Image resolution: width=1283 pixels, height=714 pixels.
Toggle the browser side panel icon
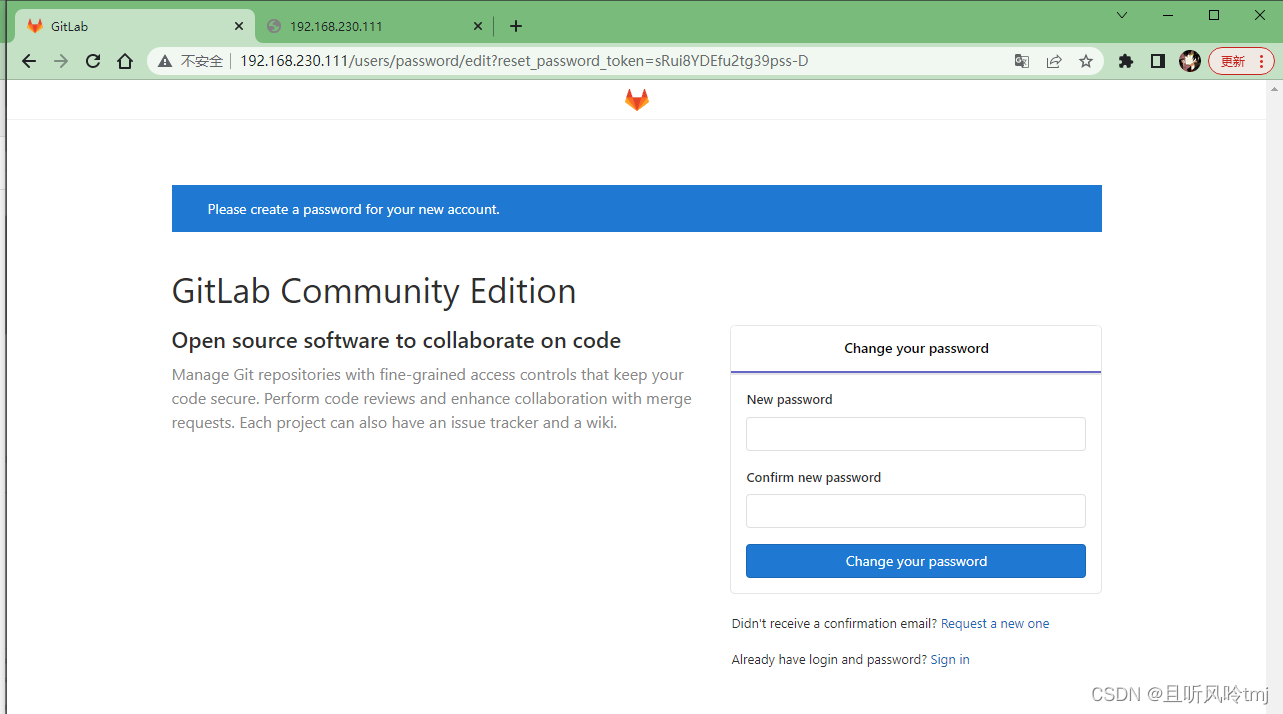[1158, 61]
